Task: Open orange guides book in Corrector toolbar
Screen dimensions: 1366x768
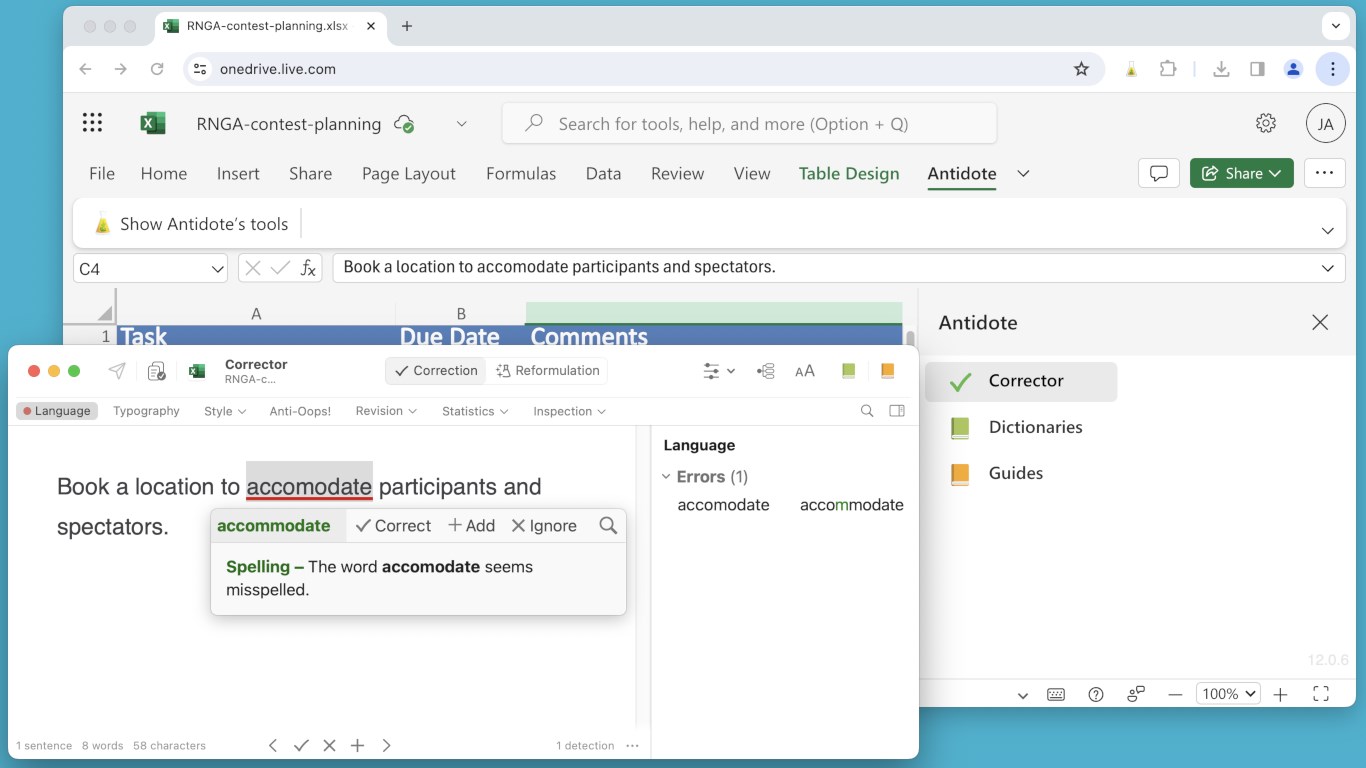Action: [887, 371]
